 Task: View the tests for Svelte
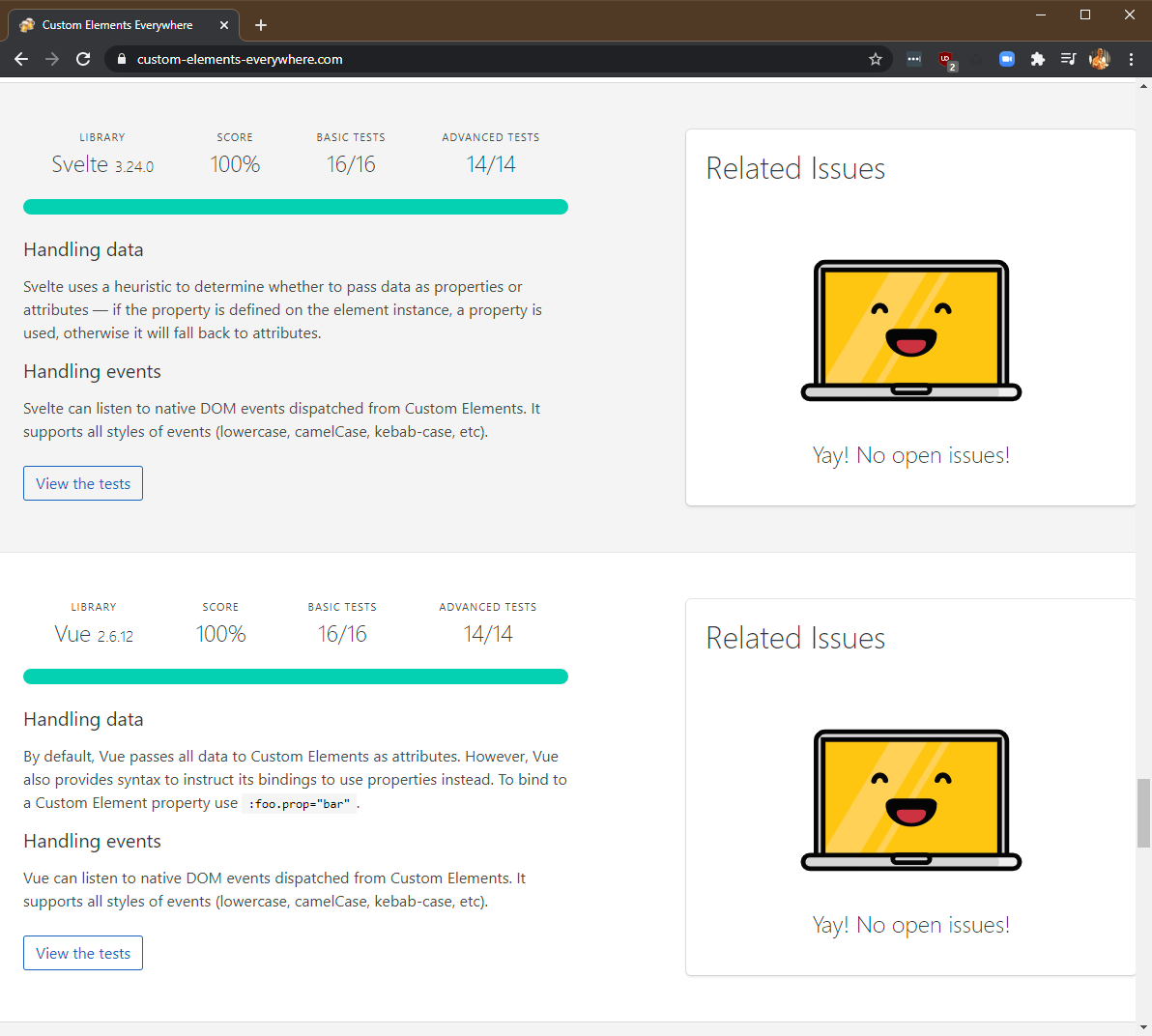(x=83, y=483)
